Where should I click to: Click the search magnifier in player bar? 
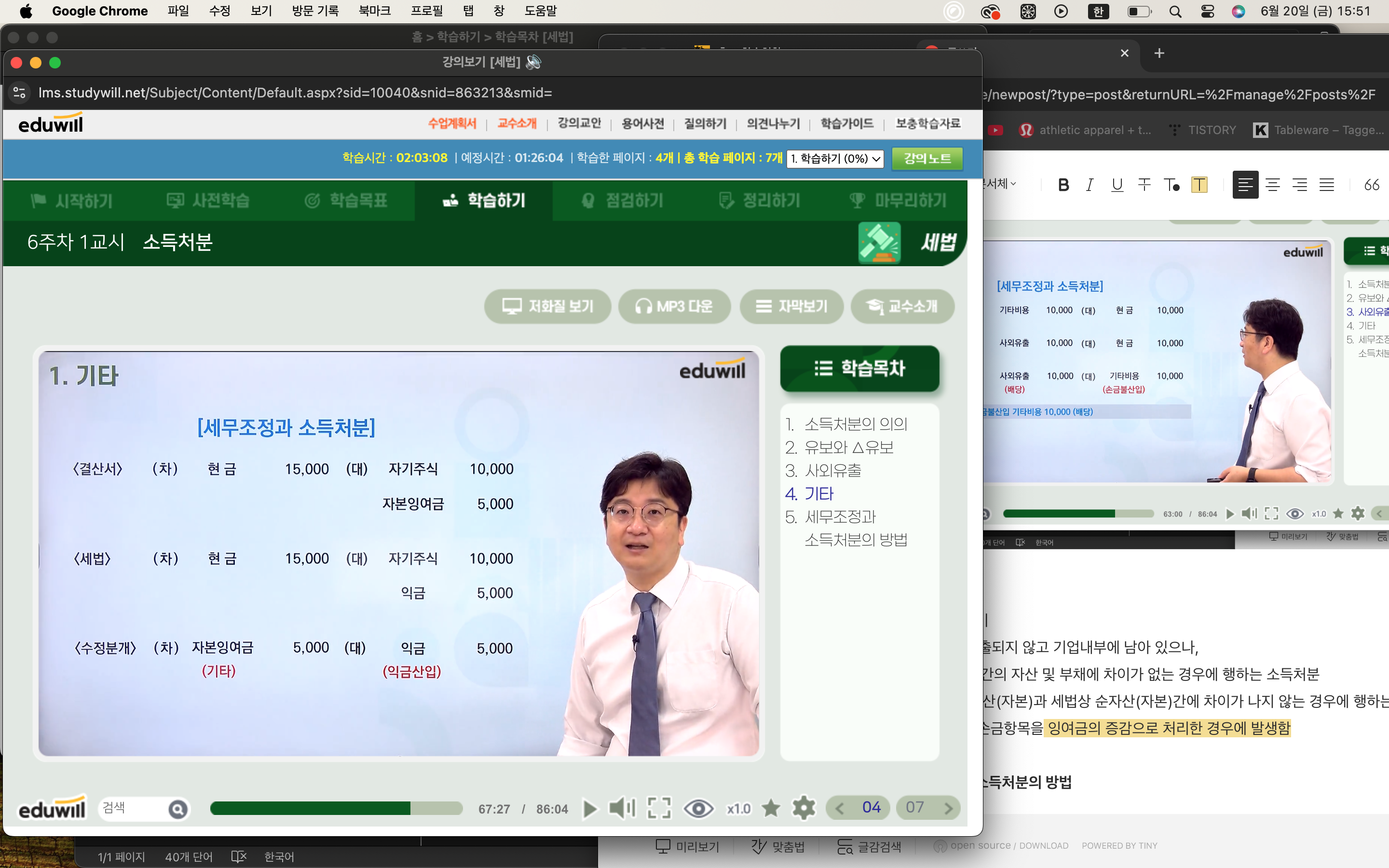[x=178, y=809]
